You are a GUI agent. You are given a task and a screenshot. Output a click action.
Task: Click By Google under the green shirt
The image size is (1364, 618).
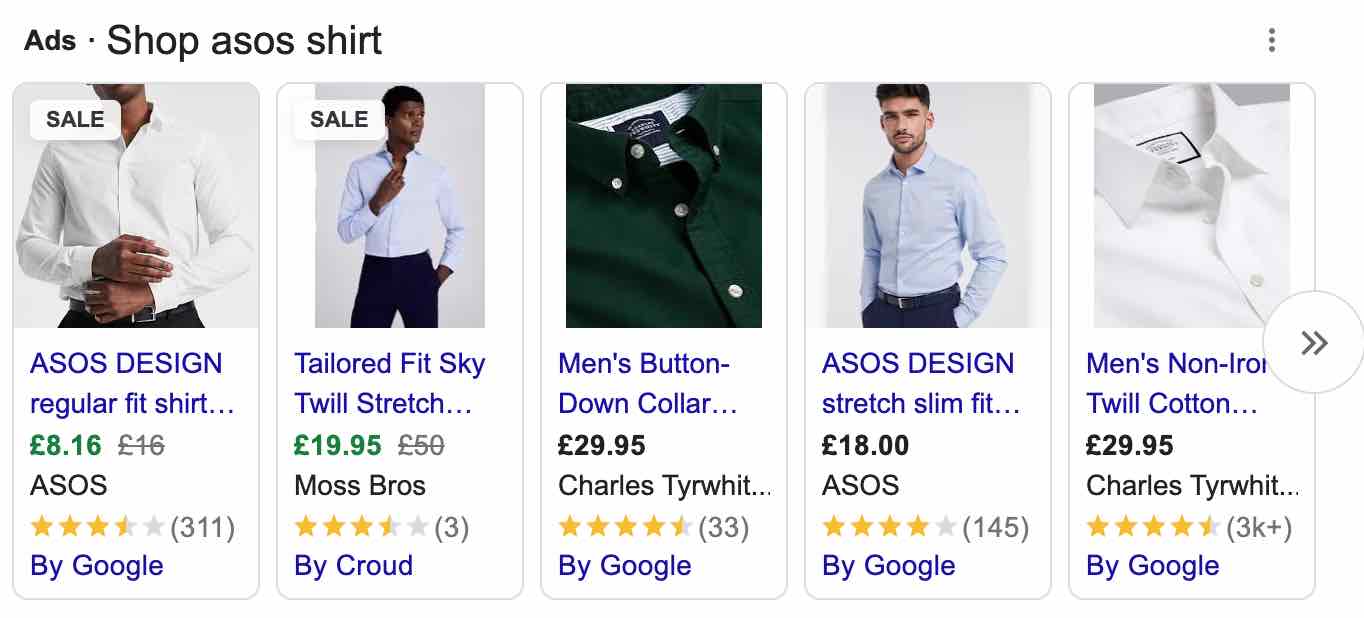click(625, 565)
